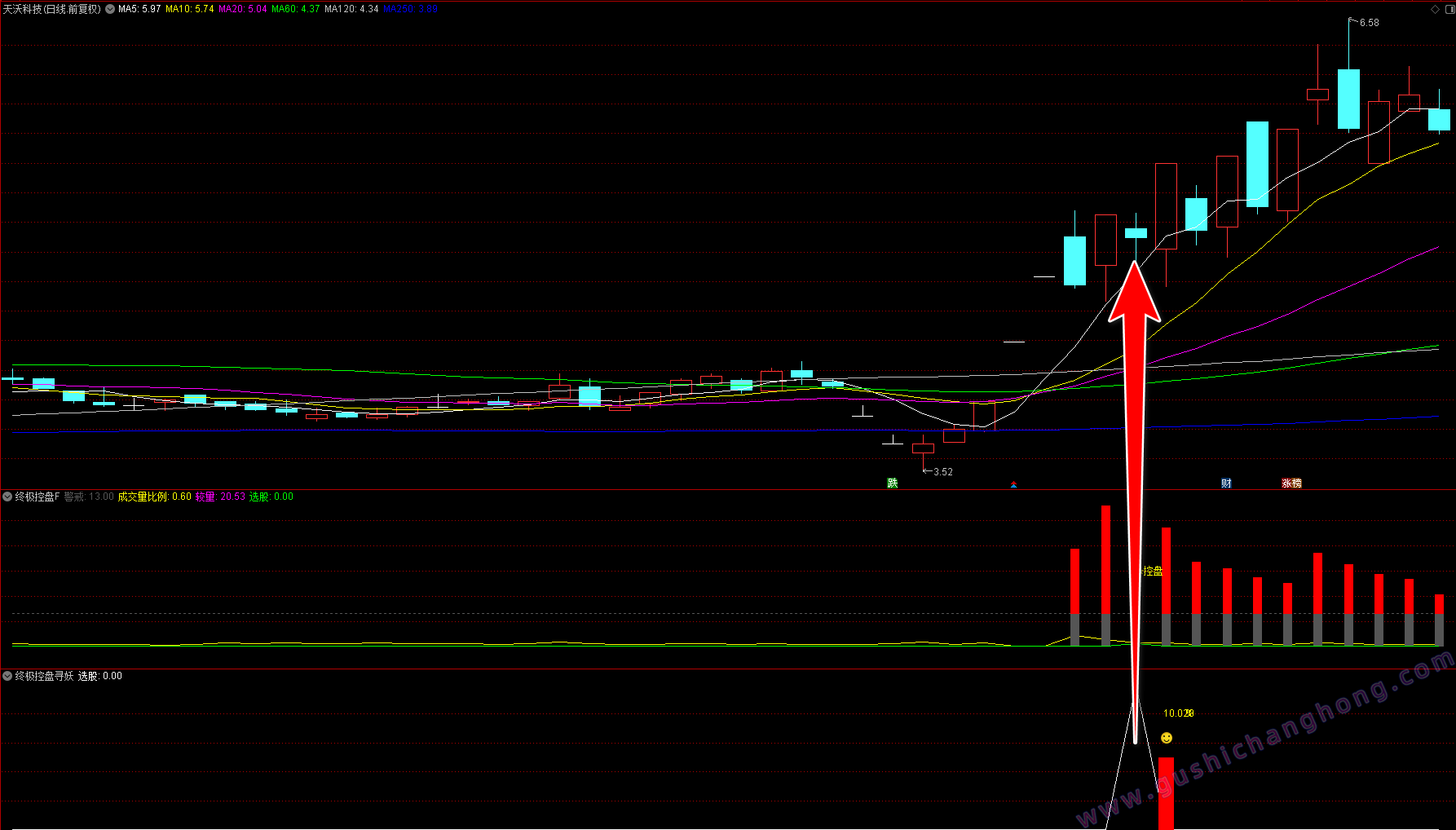
Task: Click the 成交量比例: 0.60 value
Action: click(154, 497)
